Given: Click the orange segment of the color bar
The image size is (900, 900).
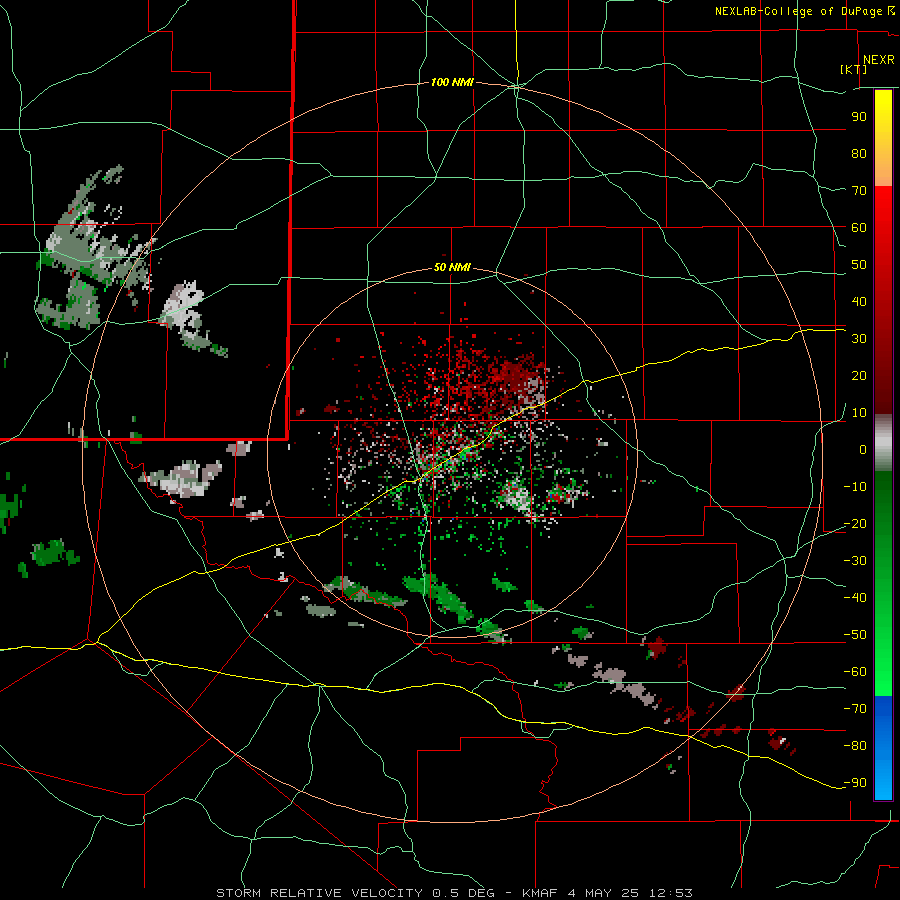Looking at the screenshot, I should click(x=883, y=168).
